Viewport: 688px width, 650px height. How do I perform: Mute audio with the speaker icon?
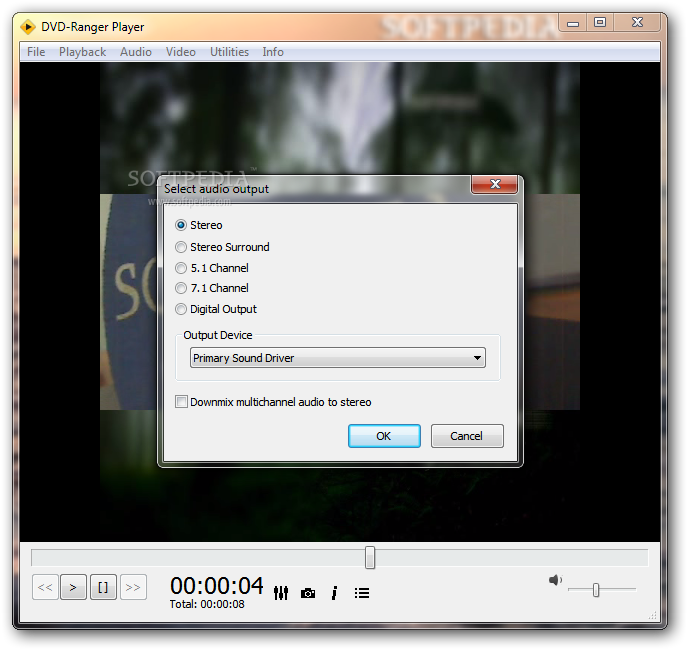coord(555,580)
